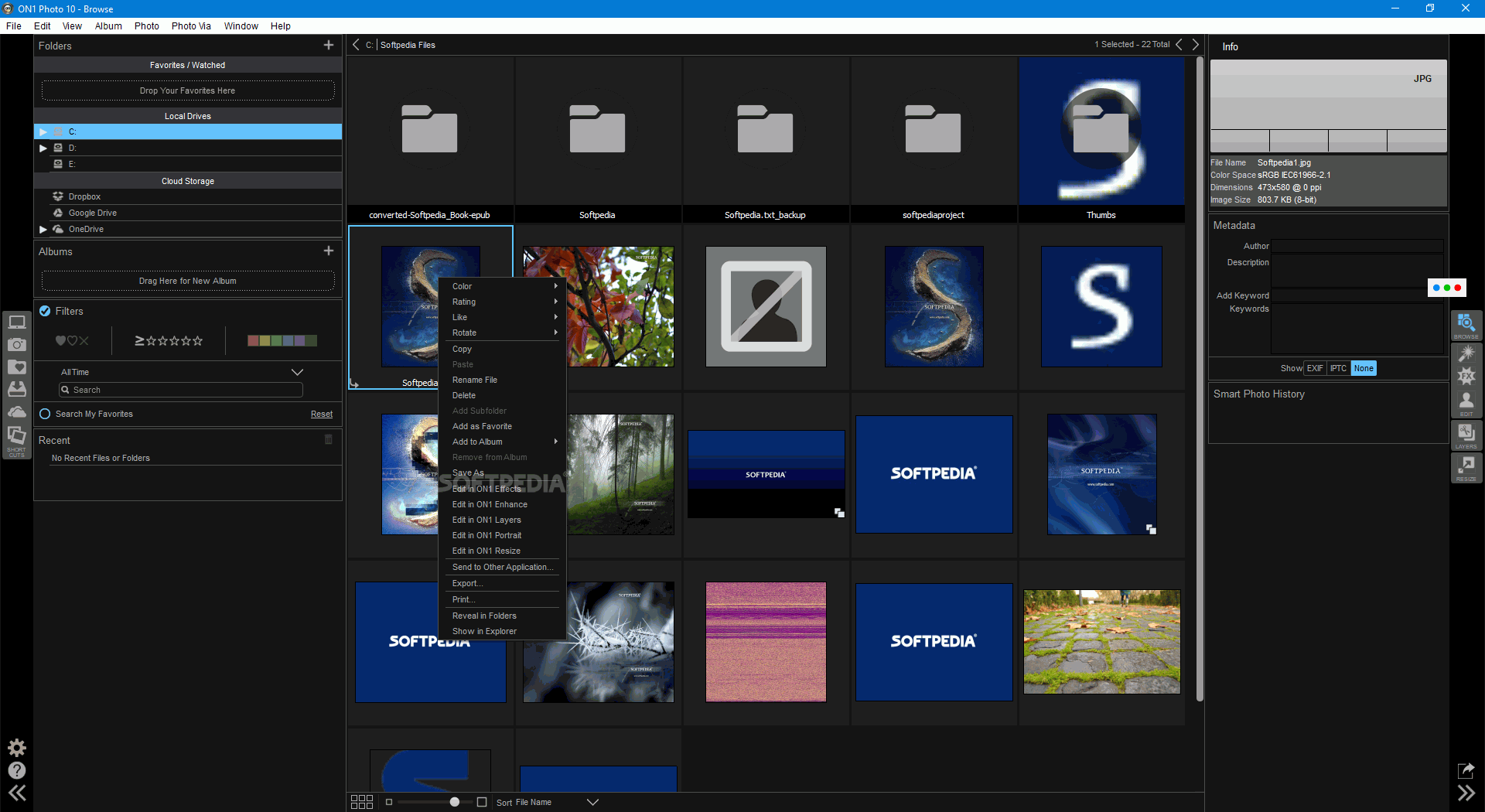Choose Show in Explorer from context menu

503,631
